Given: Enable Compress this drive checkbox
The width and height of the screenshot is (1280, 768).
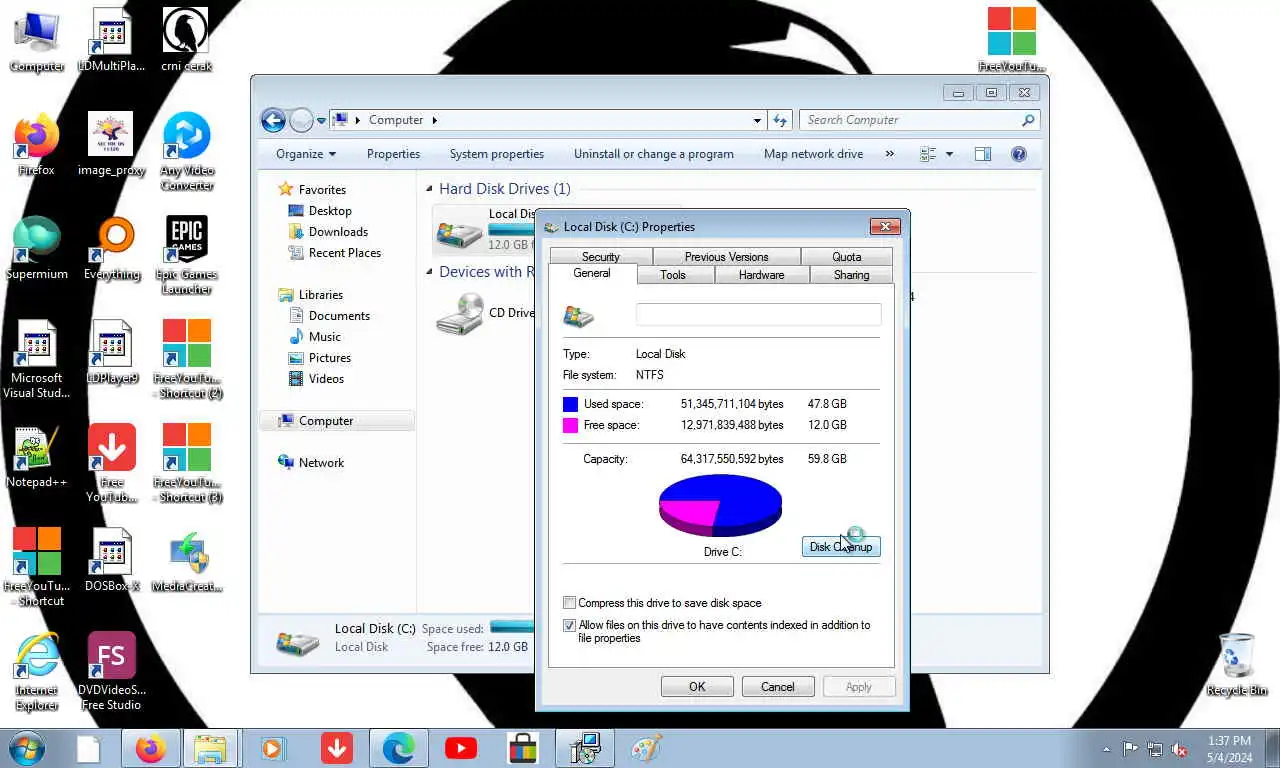Looking at the screenshot, I should [570, 603].
